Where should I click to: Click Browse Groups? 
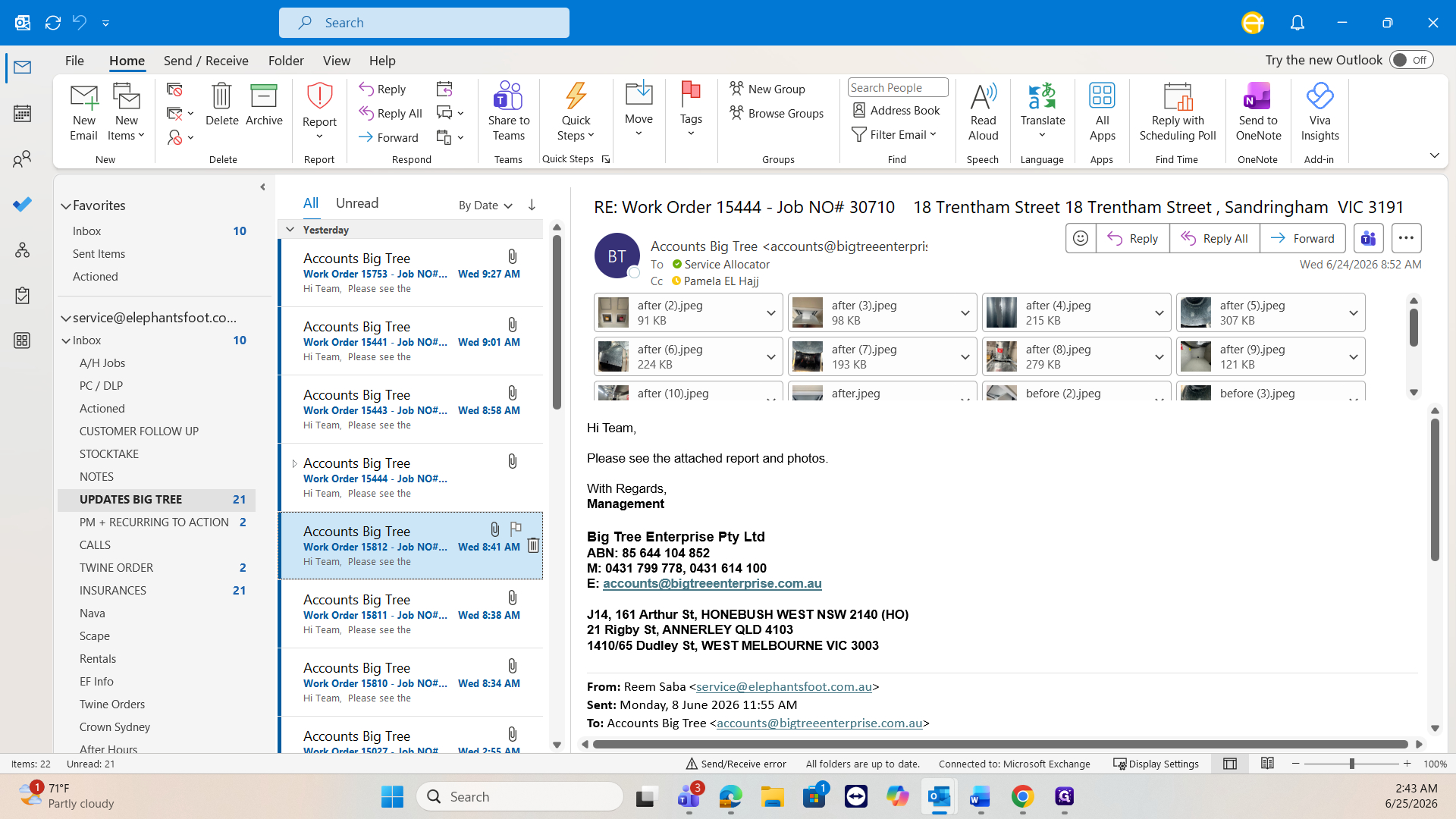[777, 113]
